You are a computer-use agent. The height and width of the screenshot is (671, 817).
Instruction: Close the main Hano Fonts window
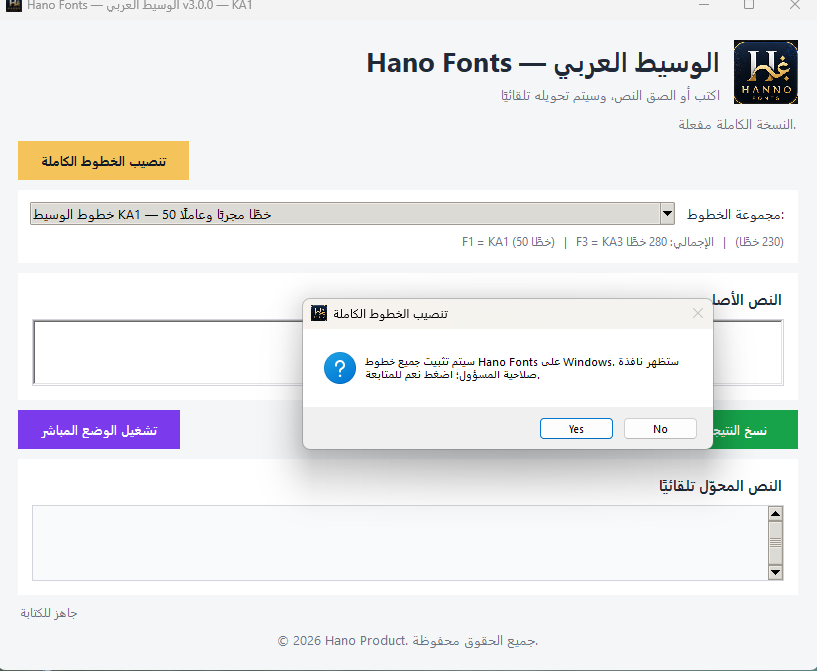tap(795, 5)
